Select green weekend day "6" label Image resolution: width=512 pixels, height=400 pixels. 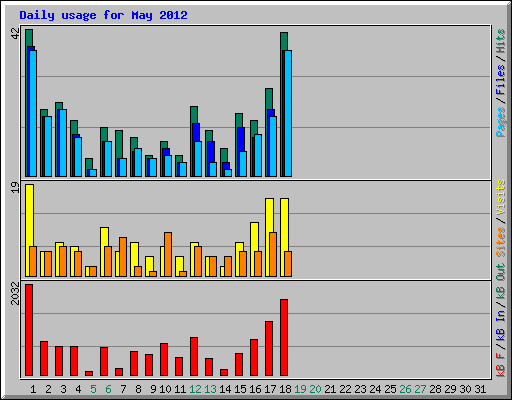pyautogui.click(x=108, y=389)
